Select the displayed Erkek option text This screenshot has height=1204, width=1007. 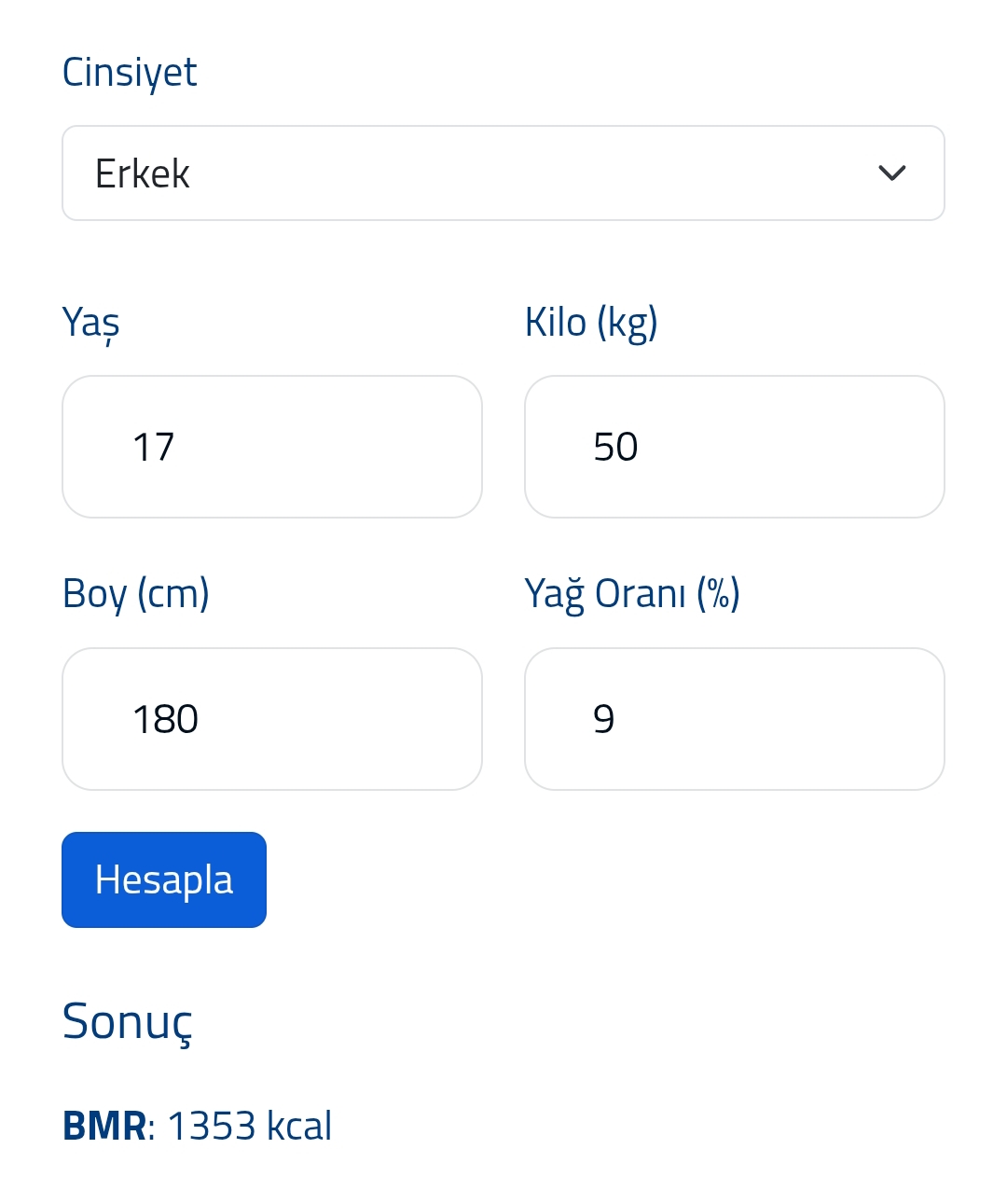143,173
